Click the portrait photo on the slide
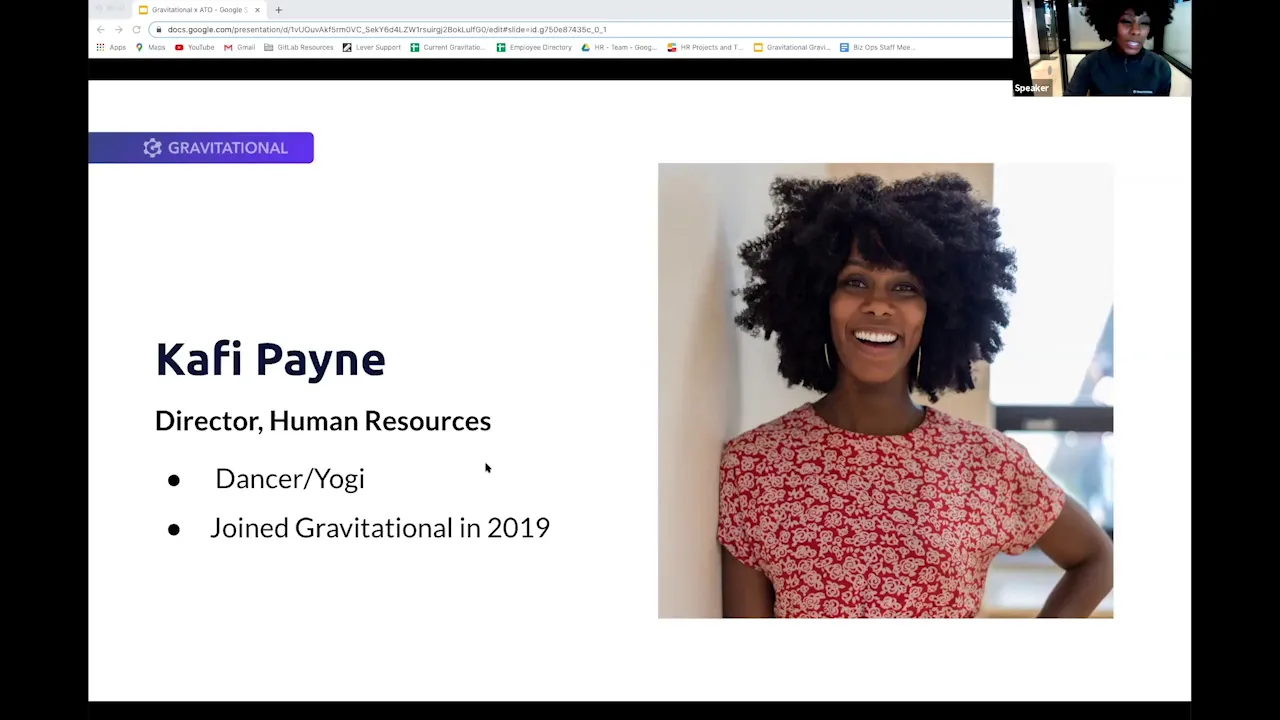 885,390
